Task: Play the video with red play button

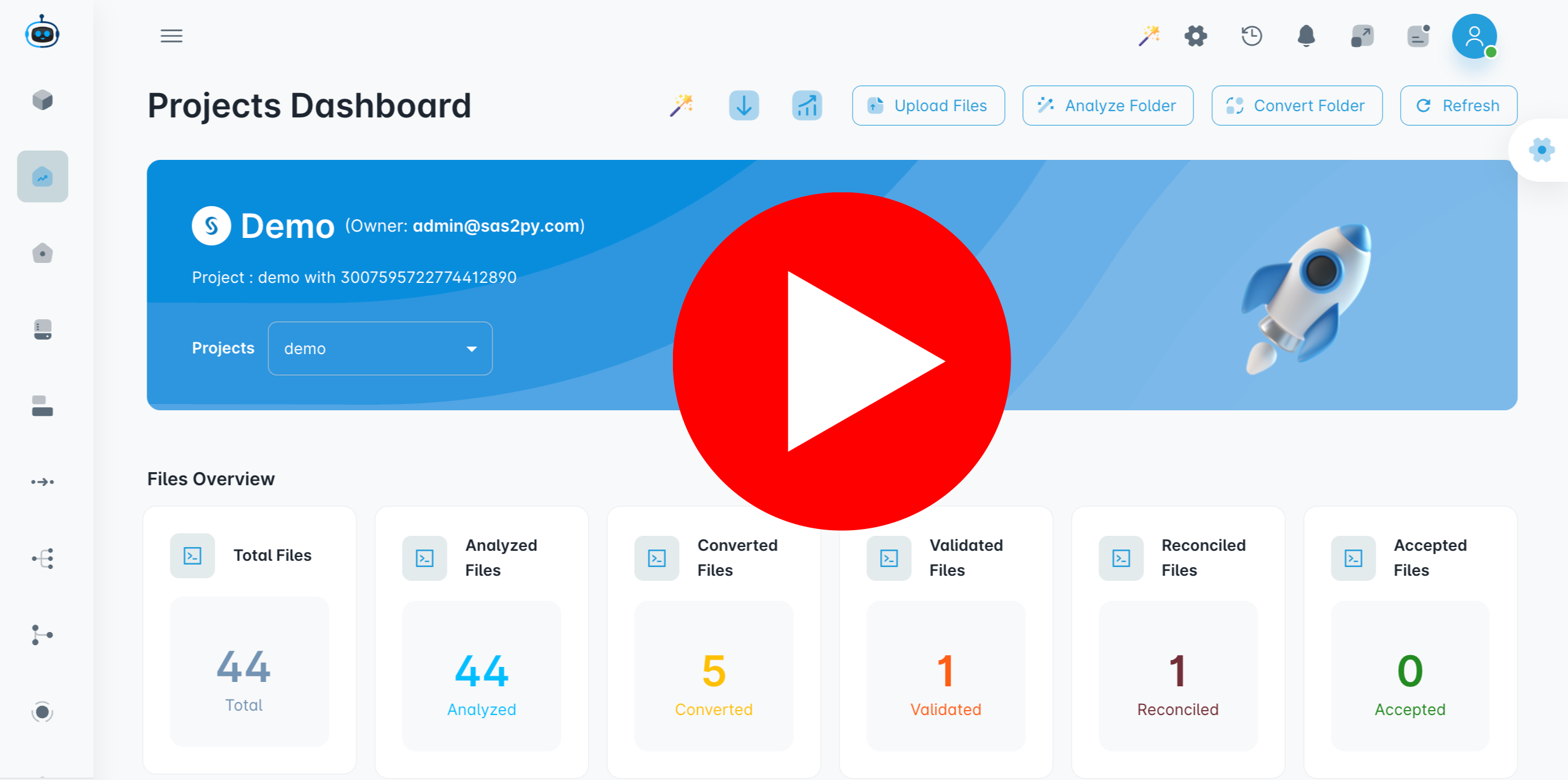Action: coord(841,361)
